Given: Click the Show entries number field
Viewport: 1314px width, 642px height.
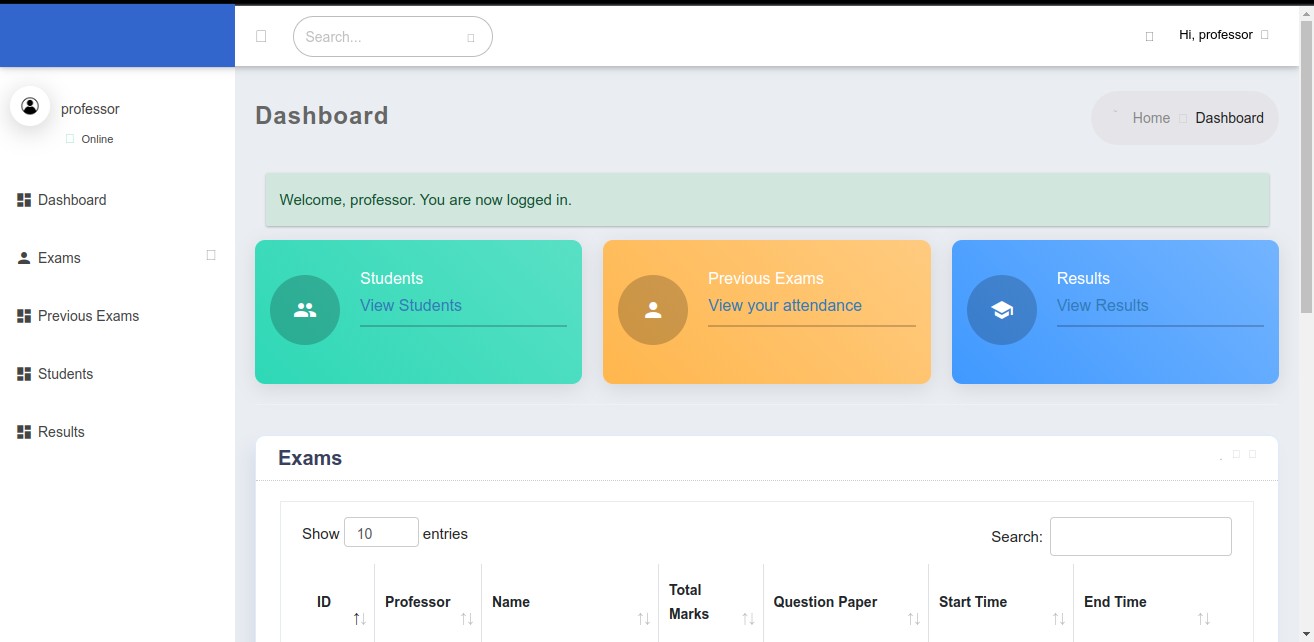Looking at the screenshot, I should (x=381, y=533).
